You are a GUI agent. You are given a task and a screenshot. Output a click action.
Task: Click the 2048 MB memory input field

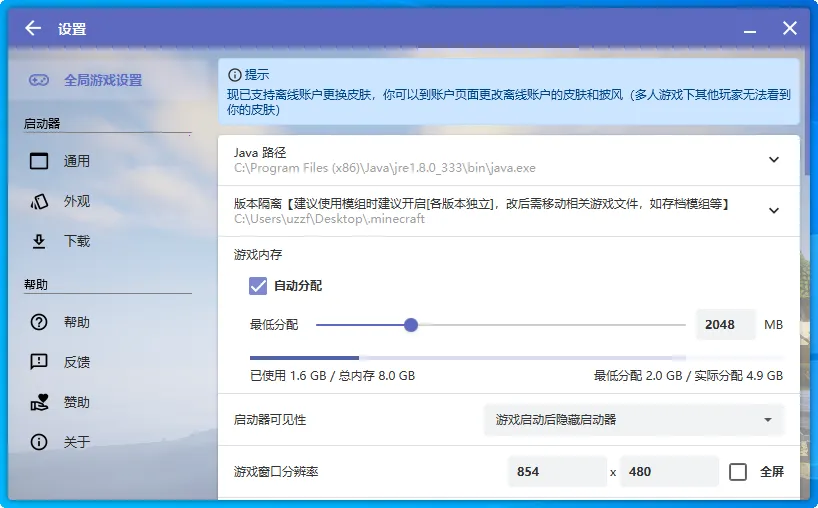[x=725, y=325]
